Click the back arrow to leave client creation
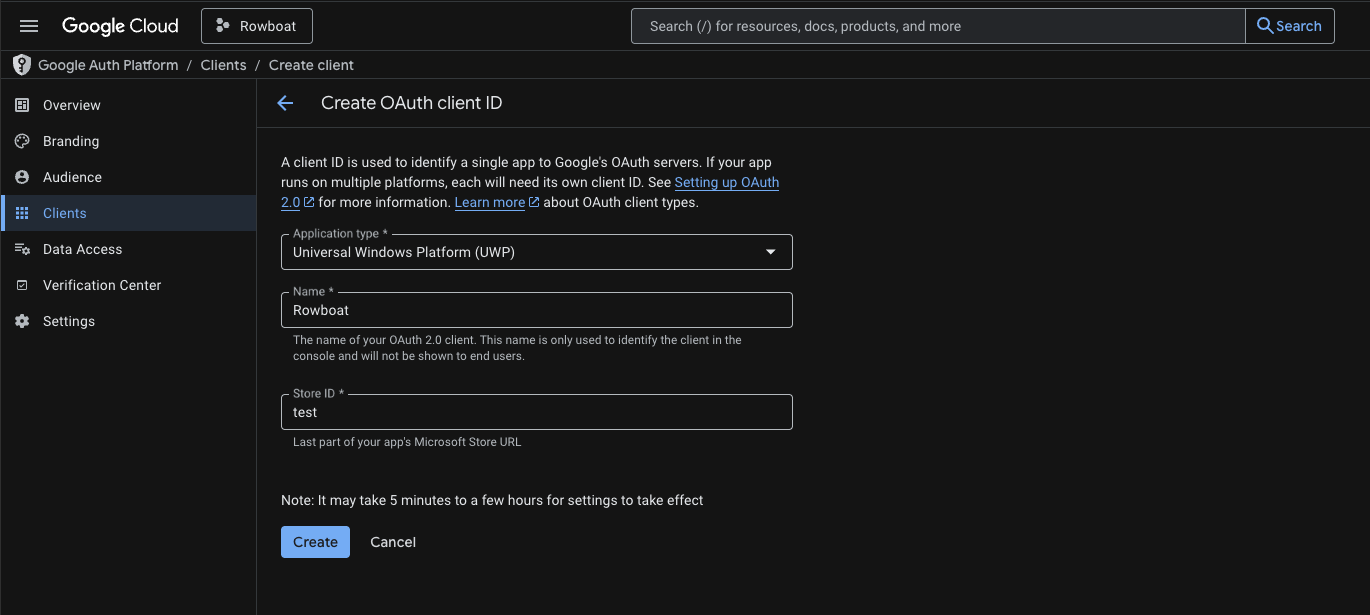The height and width of the screenshot is (615, 1370). click(285, 102)
